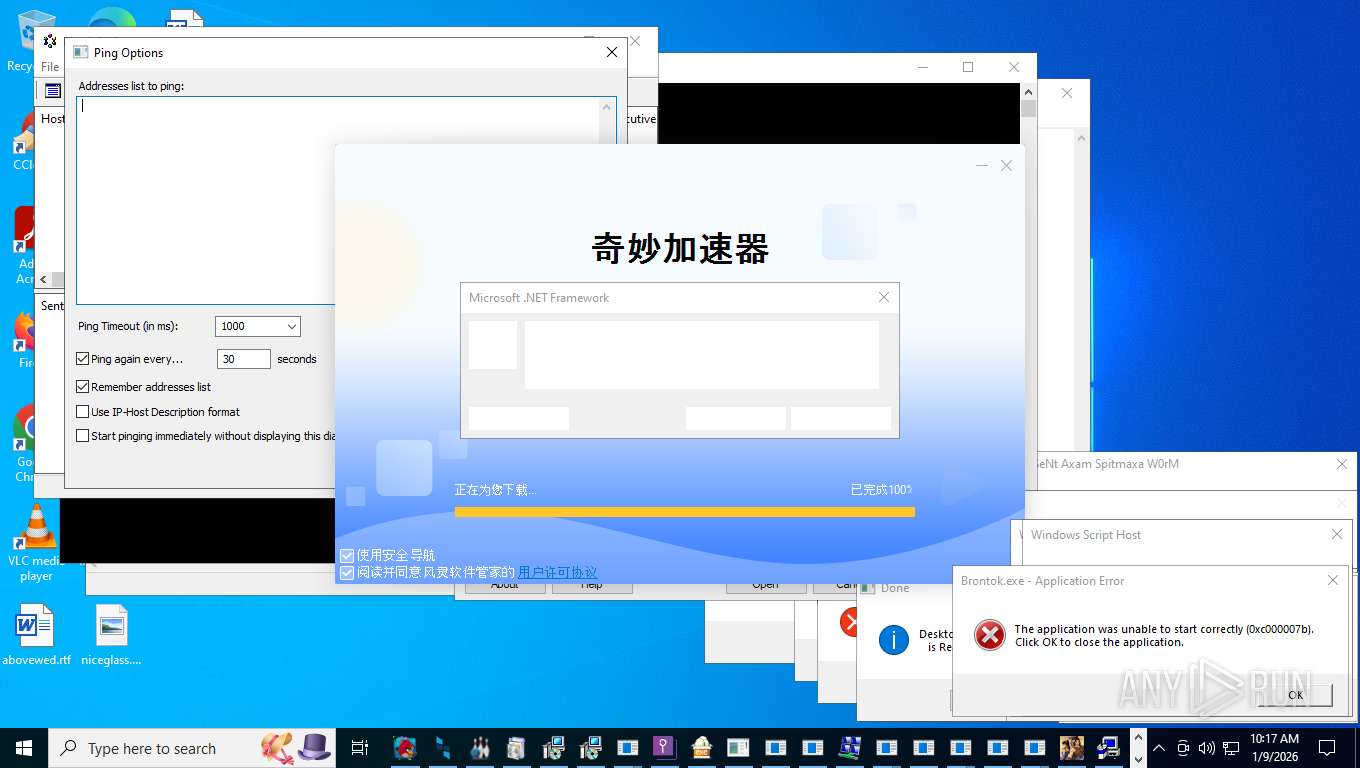
Task: Click the 正在为您下载 status text
Action: pos(495,490)
